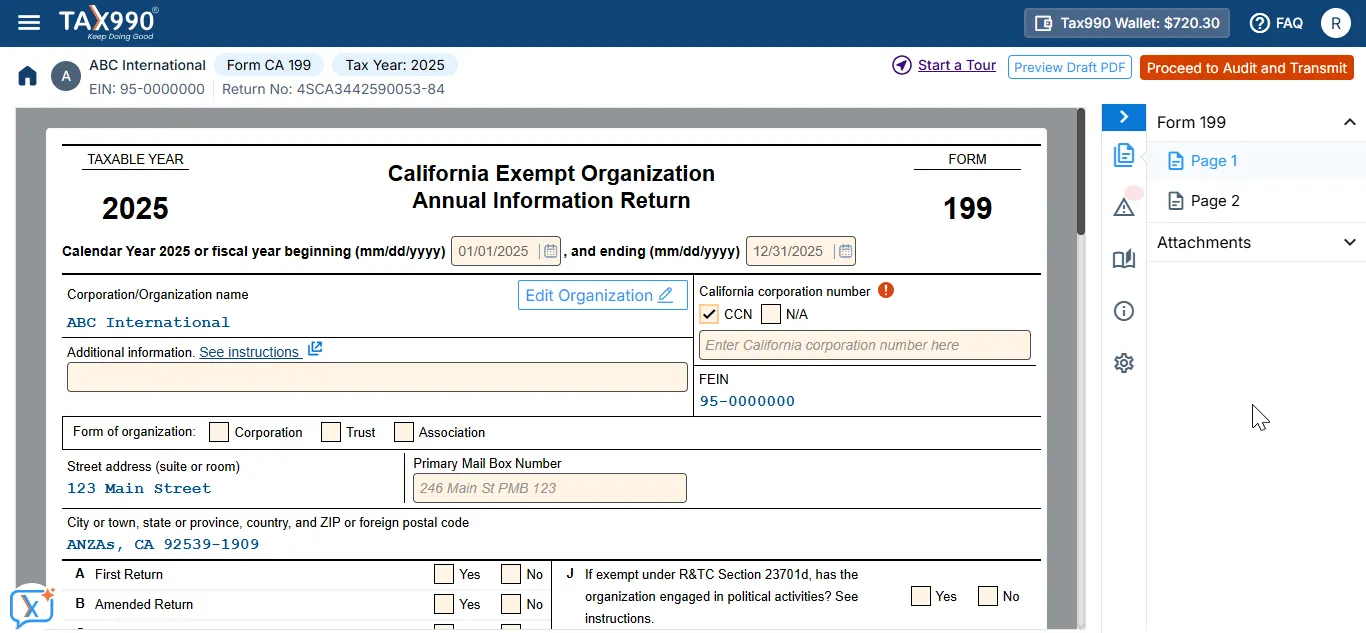Select the pages icon in the right sidebar
The width and height of the screenshot is (1366, 633).
[x=1123, y=155]
